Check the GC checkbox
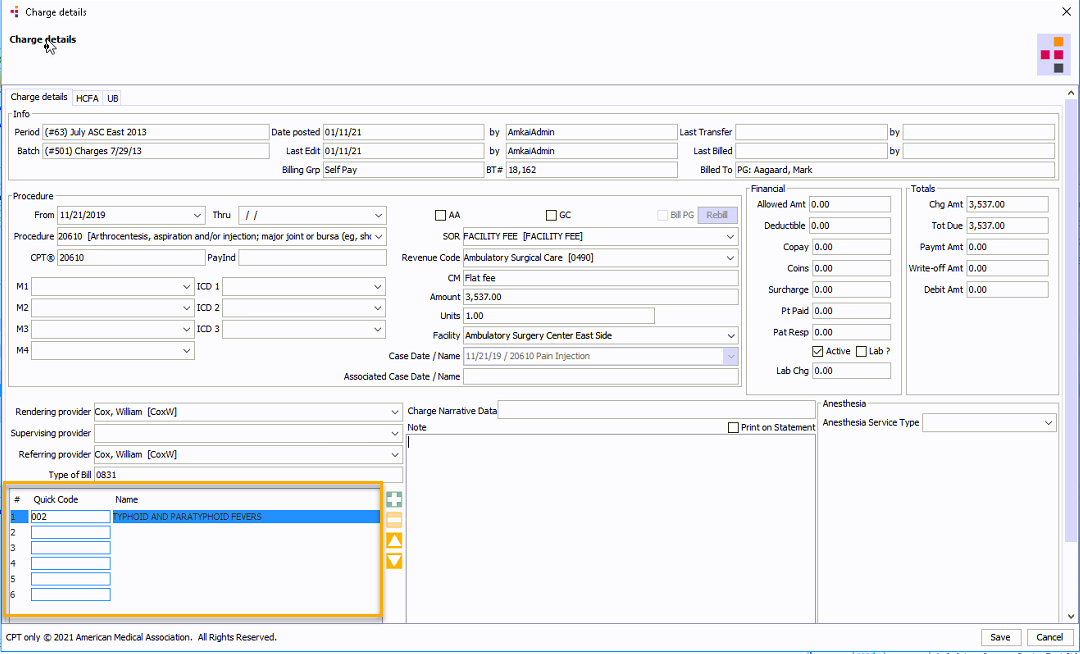The height and width of the screenshot is (654, 1080). coord(551,215)
